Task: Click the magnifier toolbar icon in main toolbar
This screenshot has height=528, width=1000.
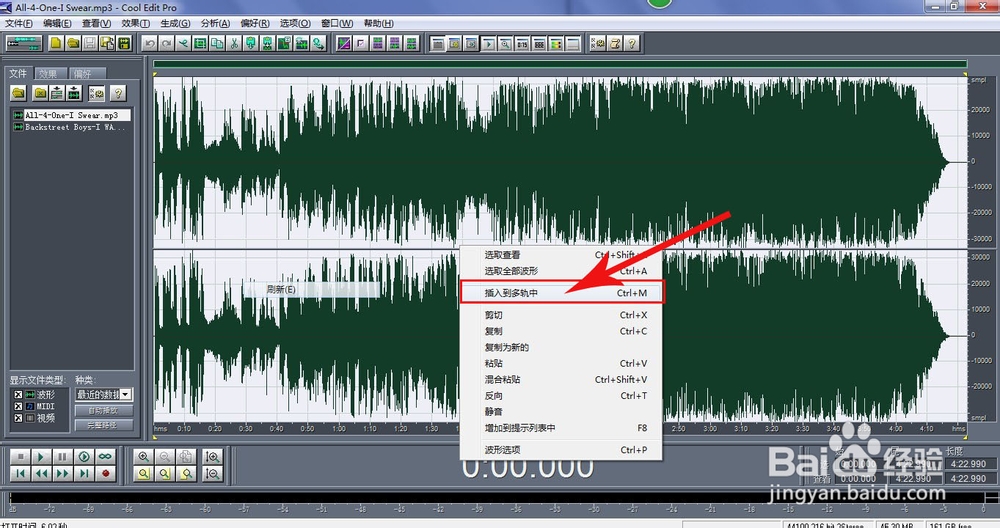Action: 505,44
